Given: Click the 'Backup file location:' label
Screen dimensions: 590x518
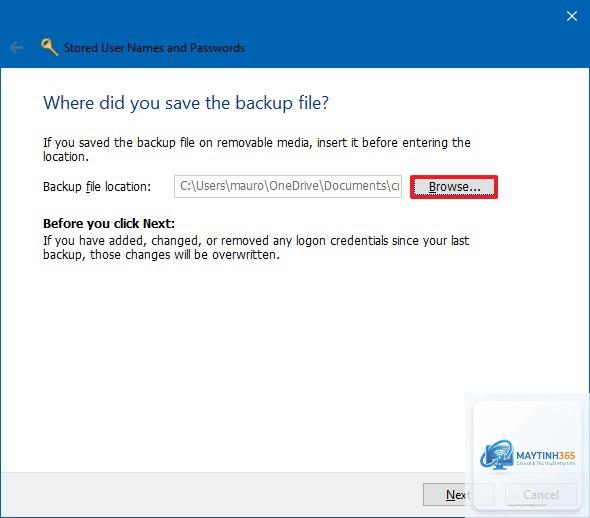Looking at the screenshot, I should coord(97,187).
